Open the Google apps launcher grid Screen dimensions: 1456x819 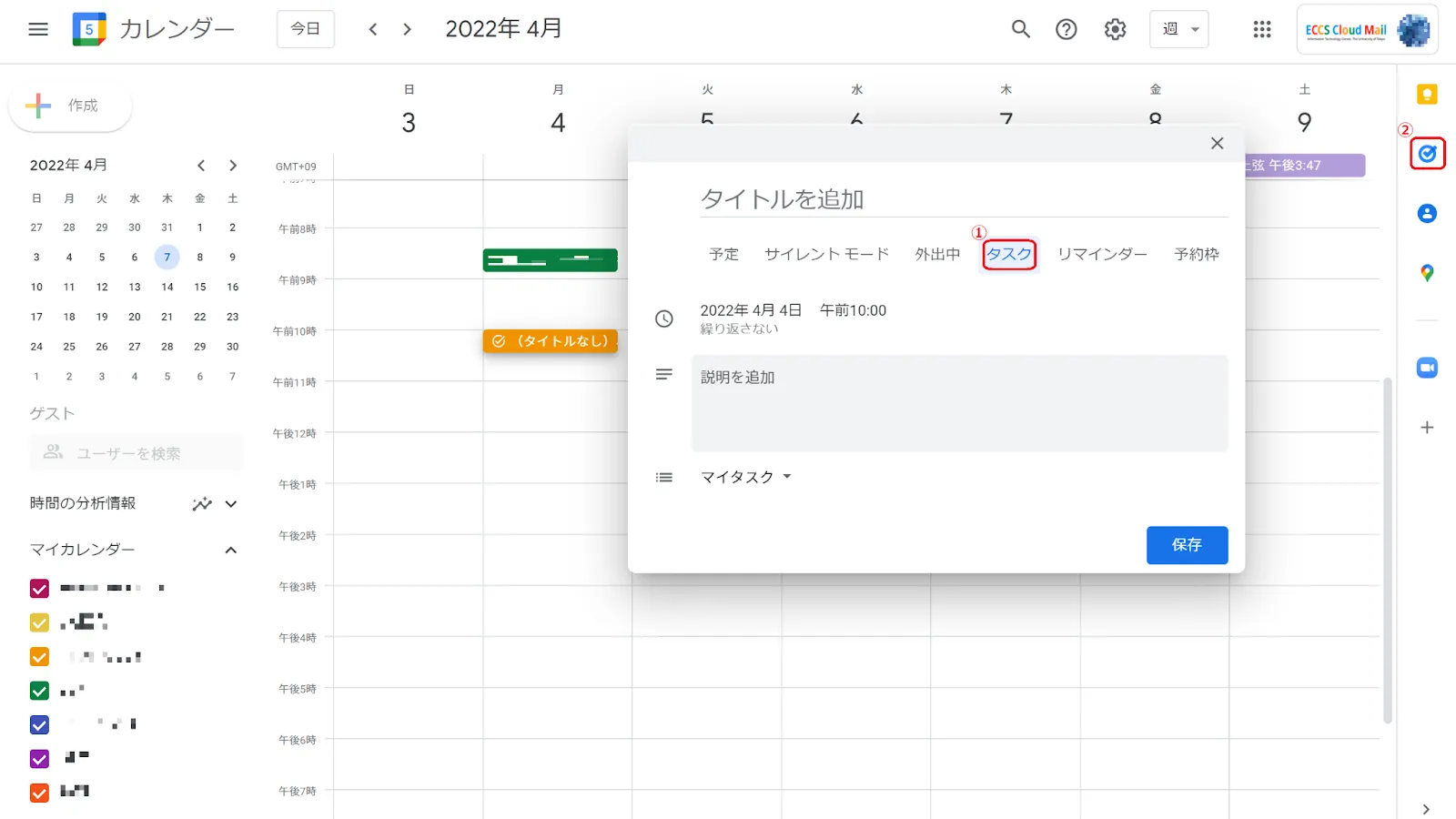coord(1261,28)
